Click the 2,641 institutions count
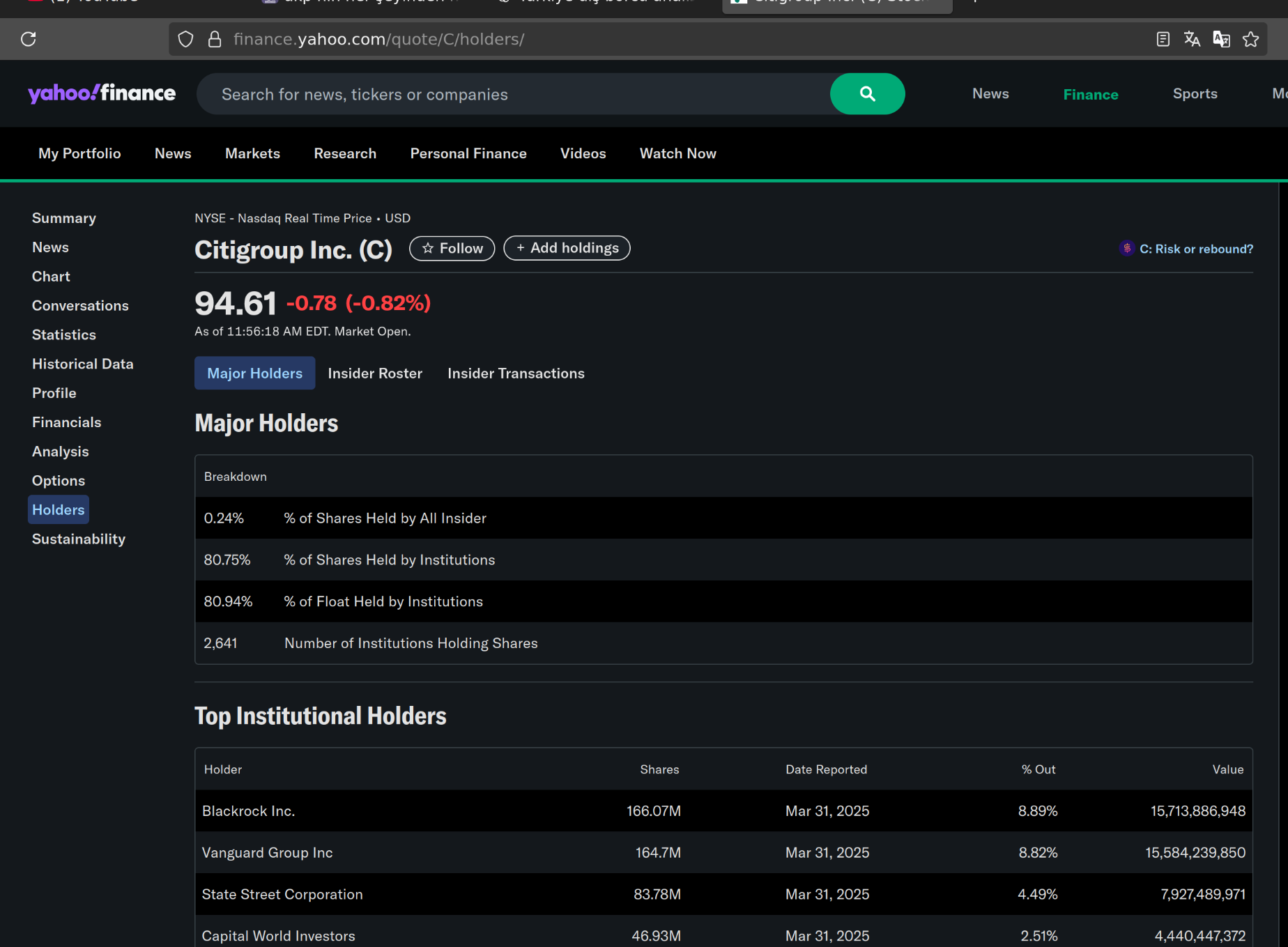Image resolution: width=1288 pixels, height=947 pixels. (x=220, y=644)
